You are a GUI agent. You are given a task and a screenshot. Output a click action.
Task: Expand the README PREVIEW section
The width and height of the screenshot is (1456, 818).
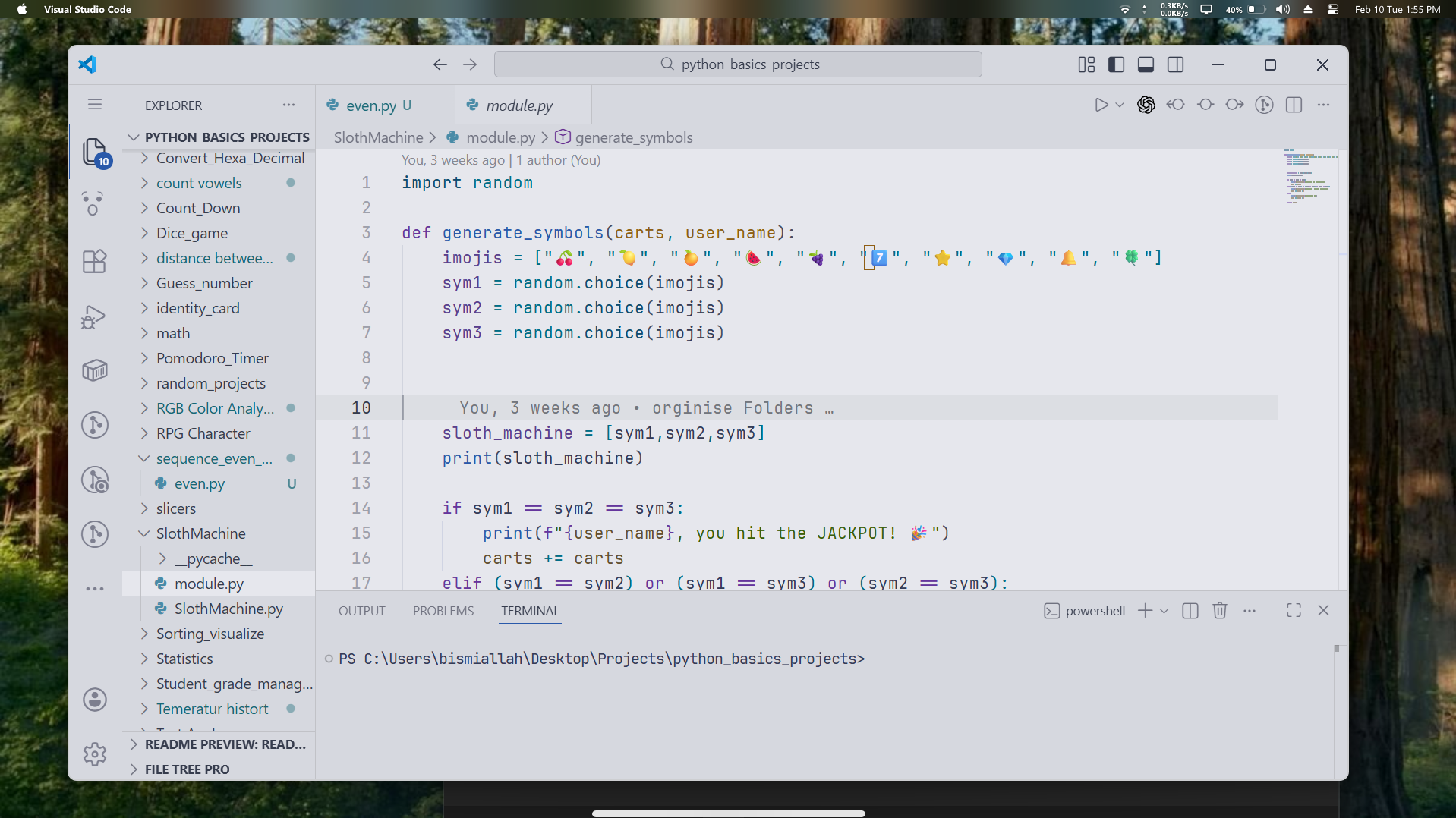click(219, 744)
